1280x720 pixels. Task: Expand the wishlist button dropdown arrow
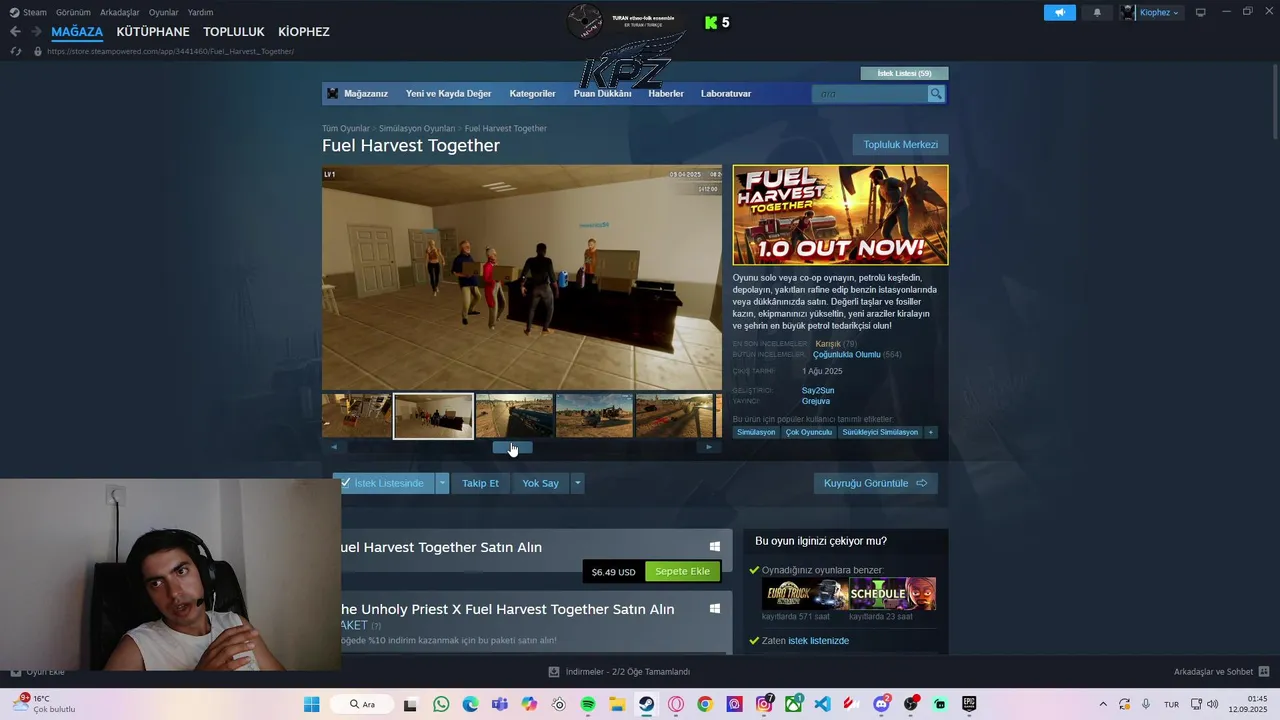[x=442, y=483]
